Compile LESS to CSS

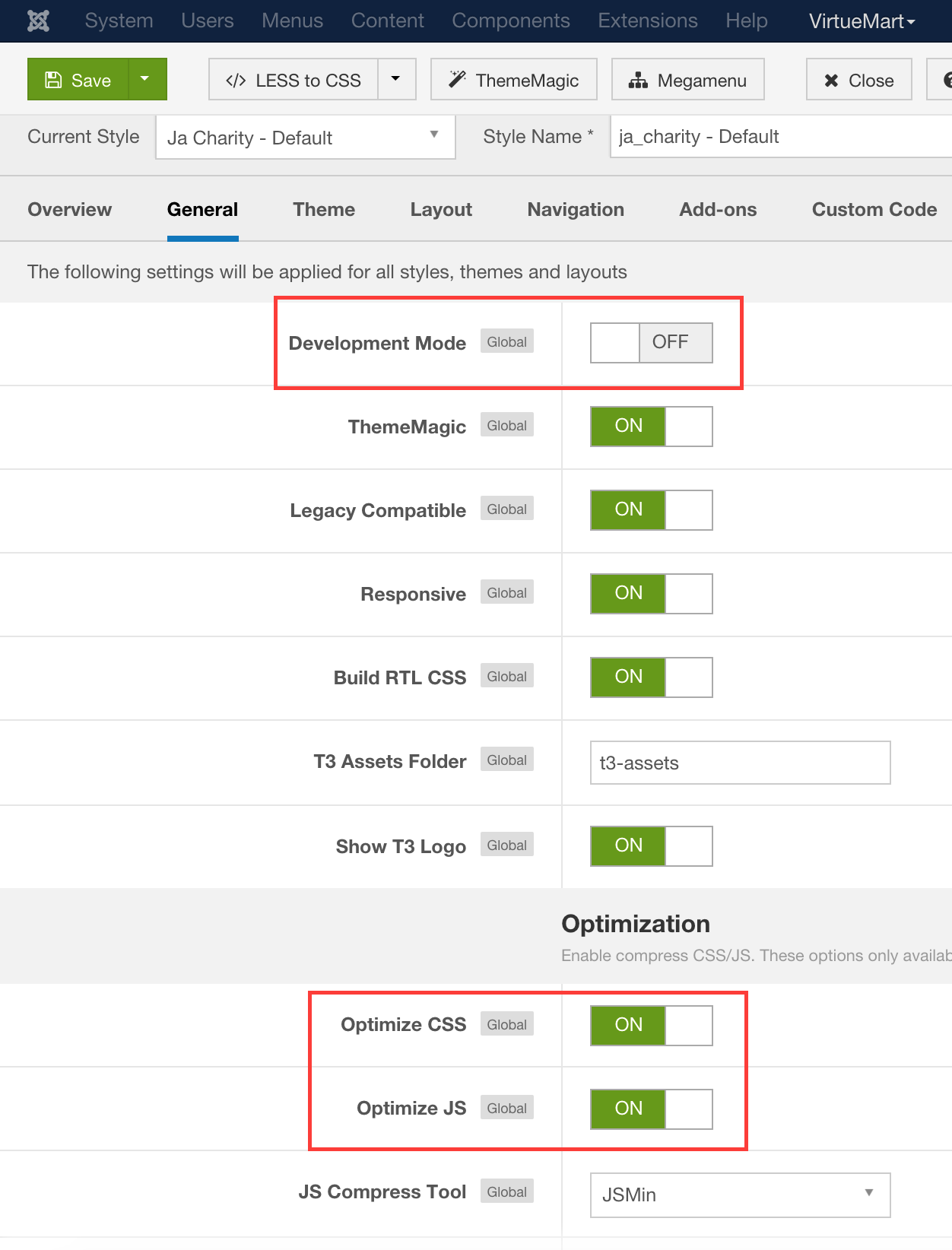point(294,80)
